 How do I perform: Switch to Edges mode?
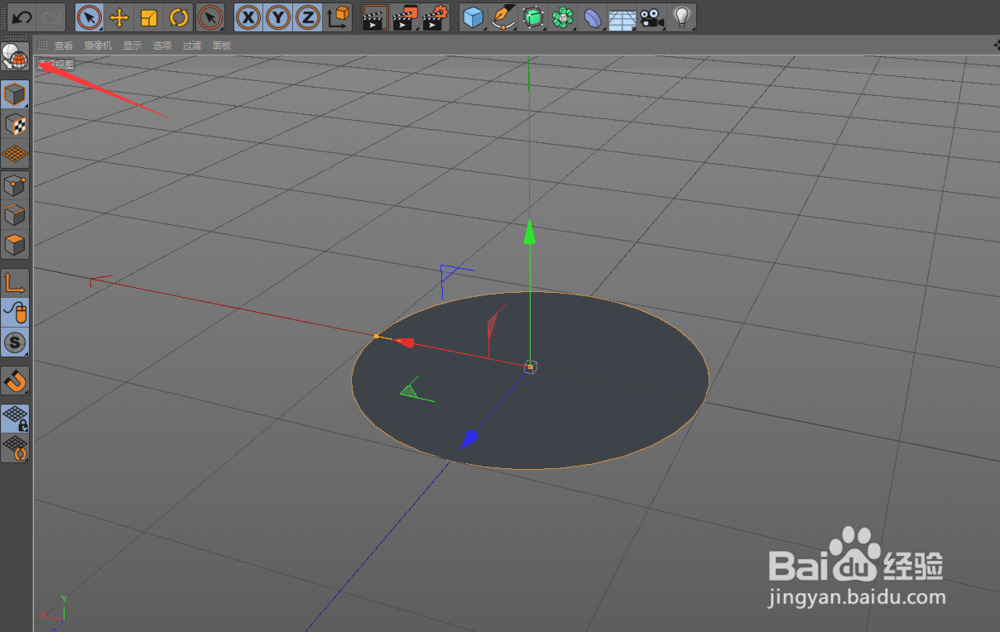[x=15, y=215]
